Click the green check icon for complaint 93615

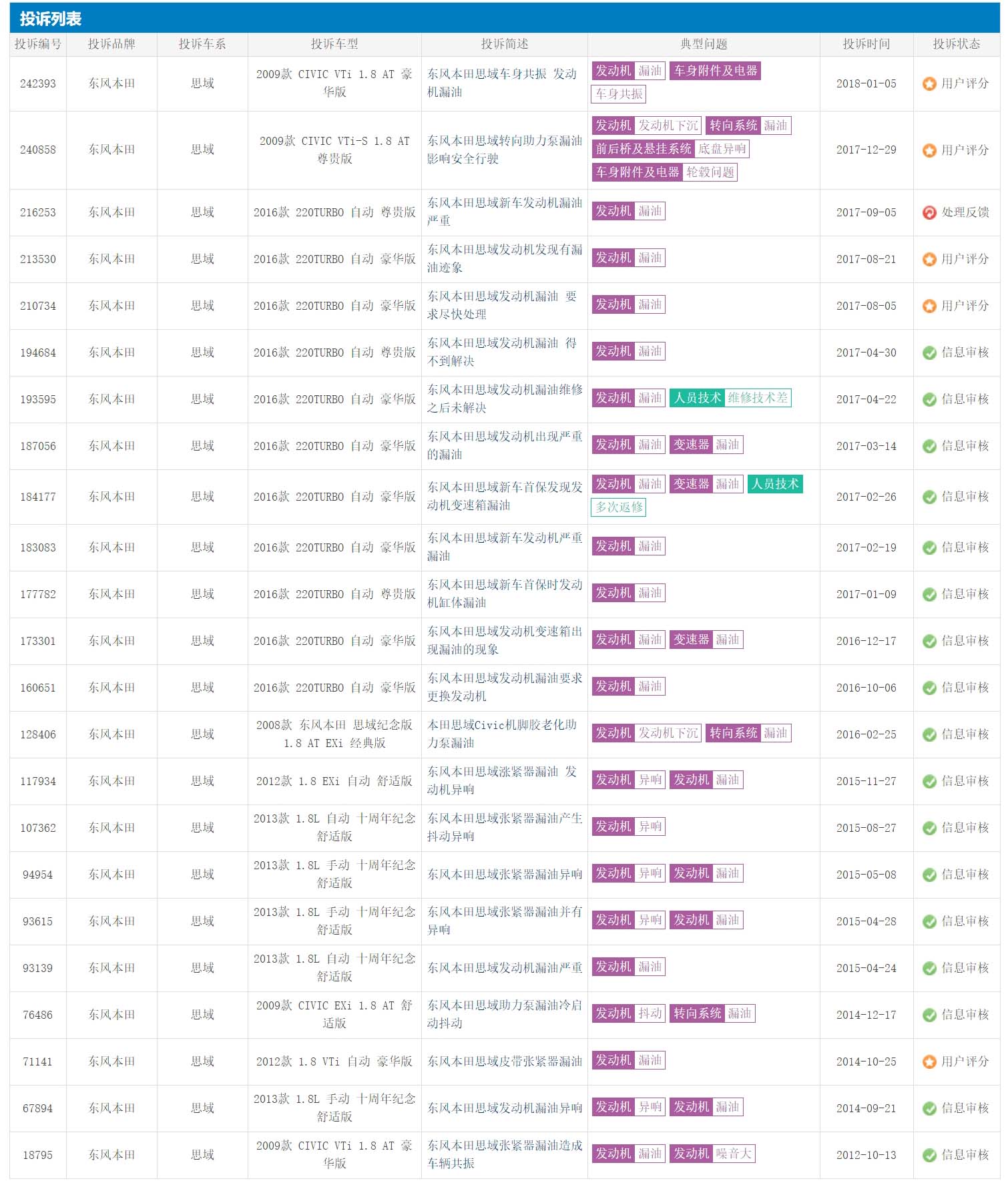[929, 922]
